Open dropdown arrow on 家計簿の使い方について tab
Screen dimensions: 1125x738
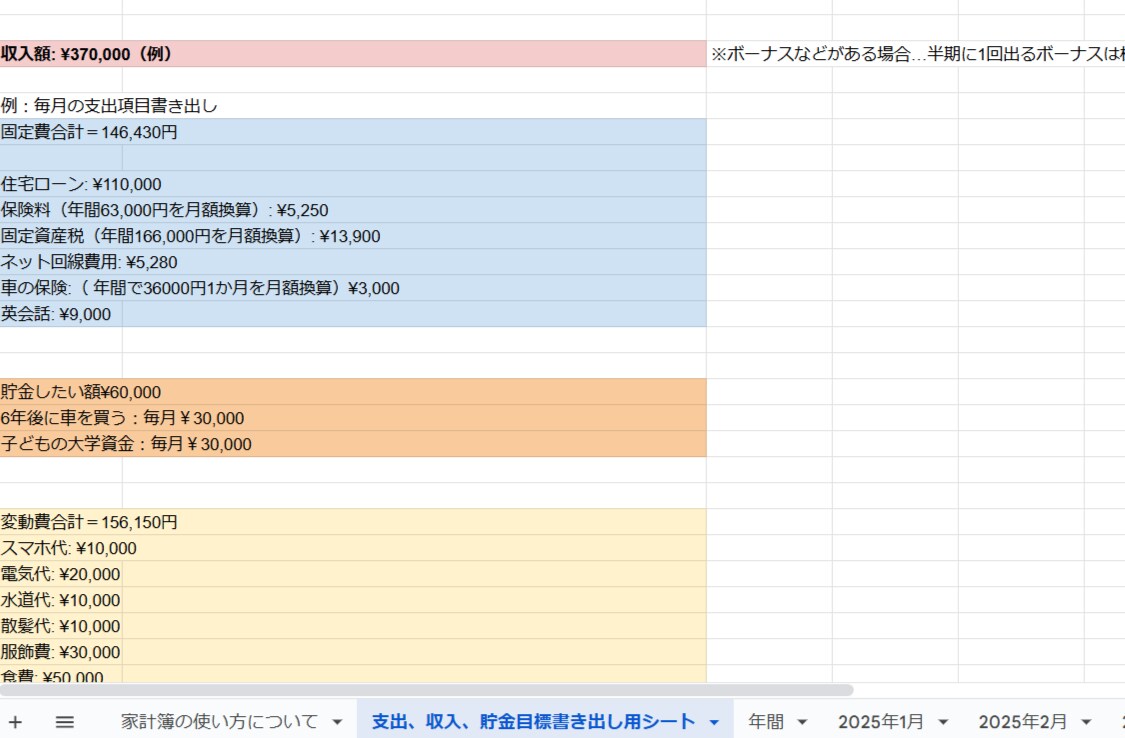coord(337,722)
